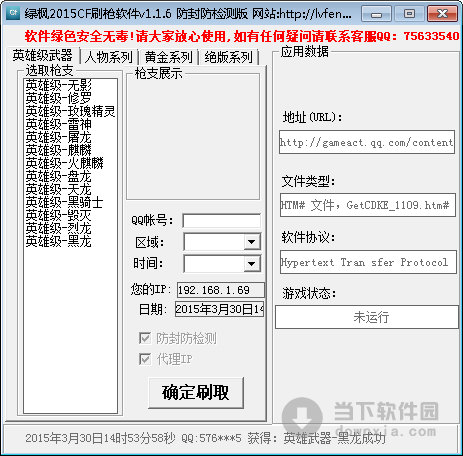This screenshot has width=463, height=456.
Task: Select 英雄级-玫瑰精灵 in the gun list
Action: [70, 111]
